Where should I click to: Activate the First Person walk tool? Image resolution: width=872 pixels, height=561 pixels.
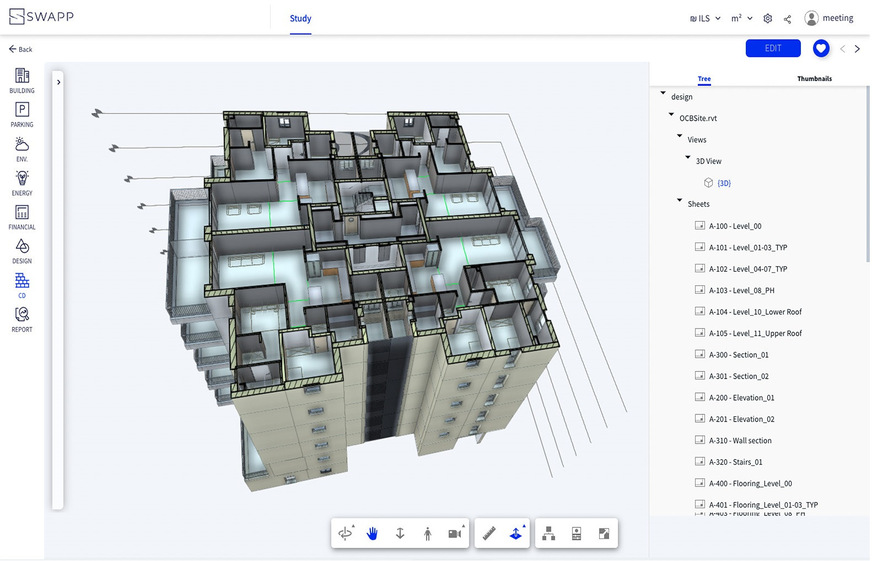[x=427, y=534]
